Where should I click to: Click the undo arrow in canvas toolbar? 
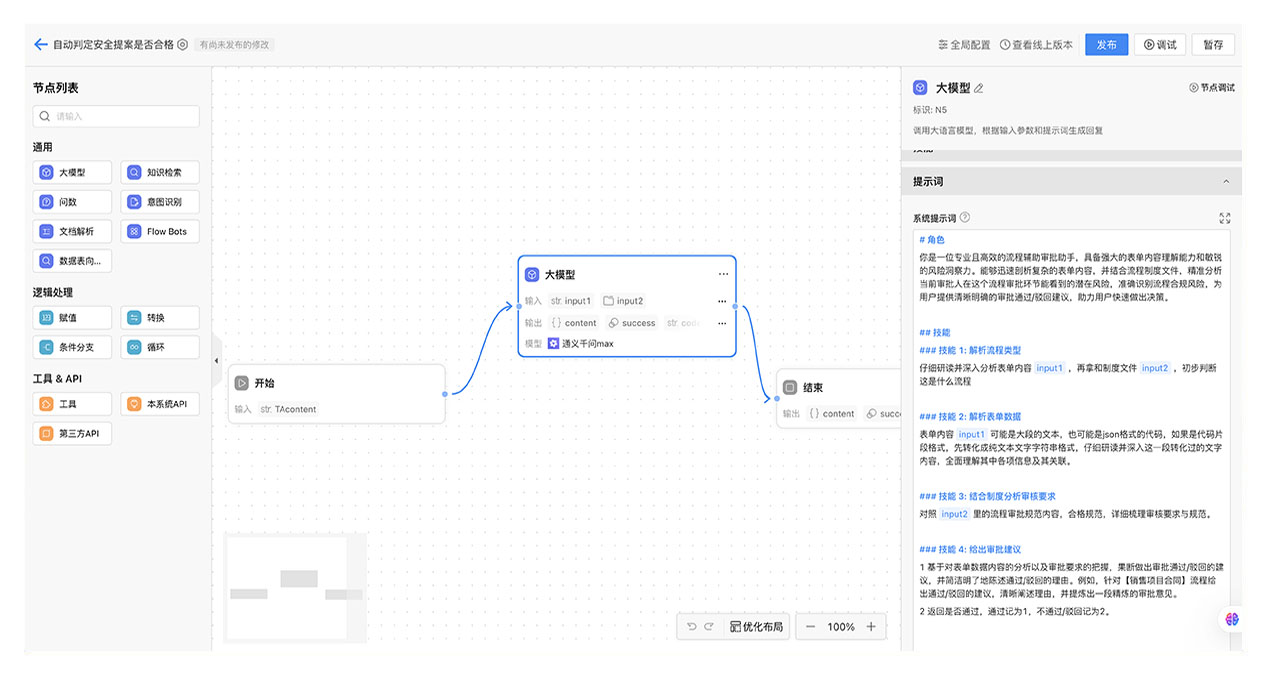point(691,627)
